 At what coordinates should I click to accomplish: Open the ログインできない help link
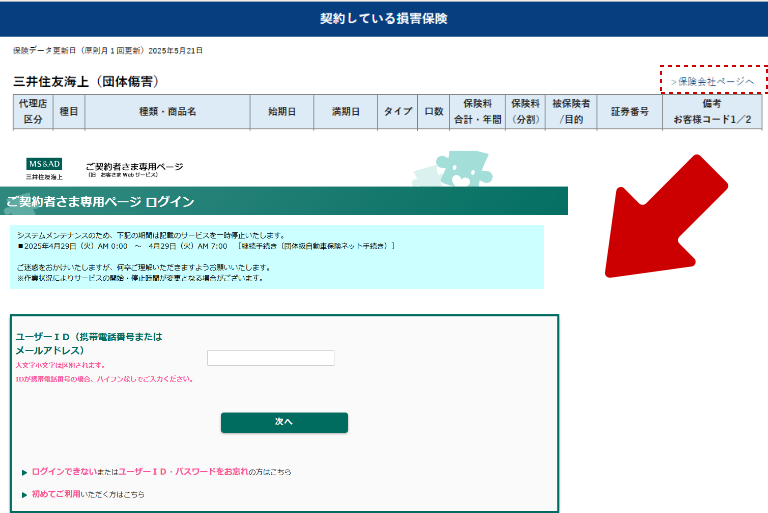pos(64,471)
